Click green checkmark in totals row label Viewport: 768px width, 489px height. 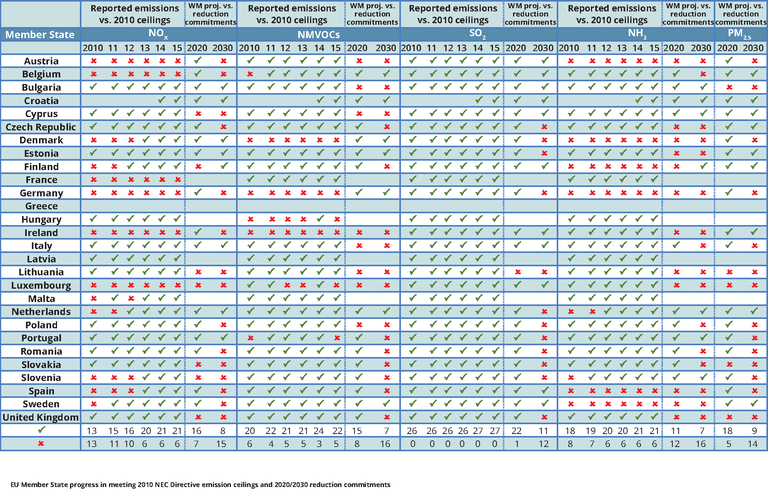[x=42, y=429]
